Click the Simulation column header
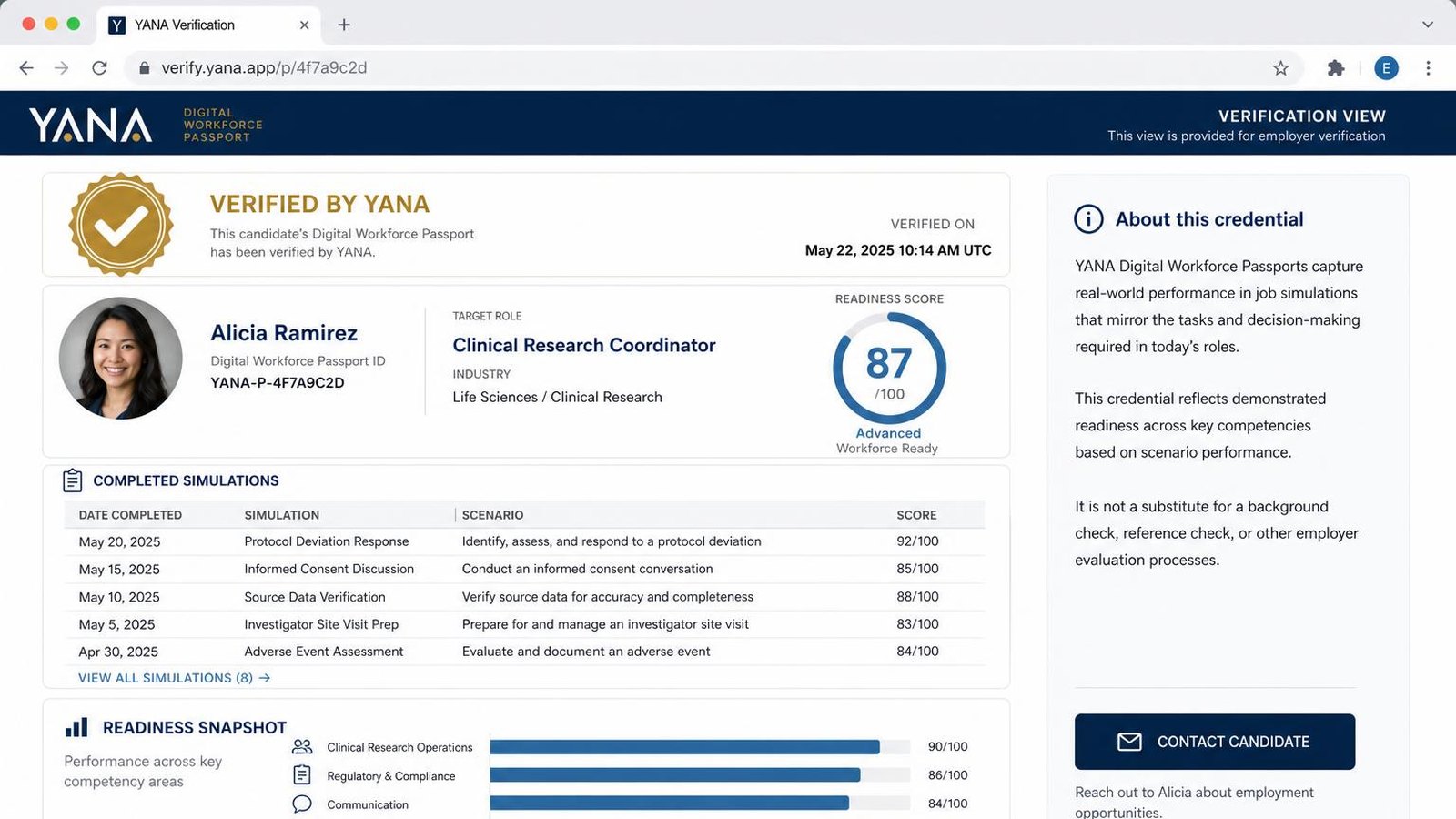Screen dimensions: 1456x819 click(x=282, y=515)
